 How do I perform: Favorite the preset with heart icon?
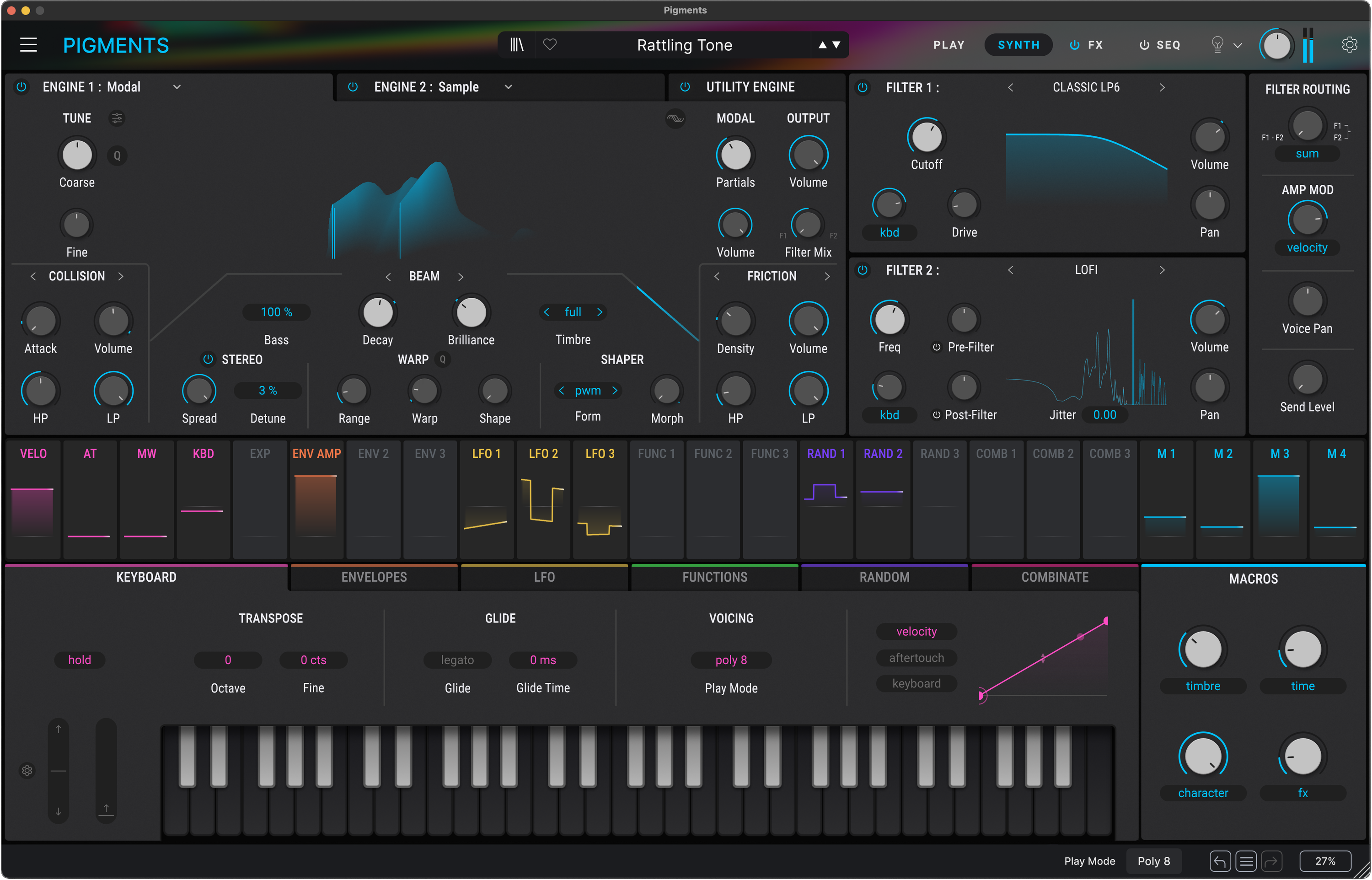click(x=549, y=44)
